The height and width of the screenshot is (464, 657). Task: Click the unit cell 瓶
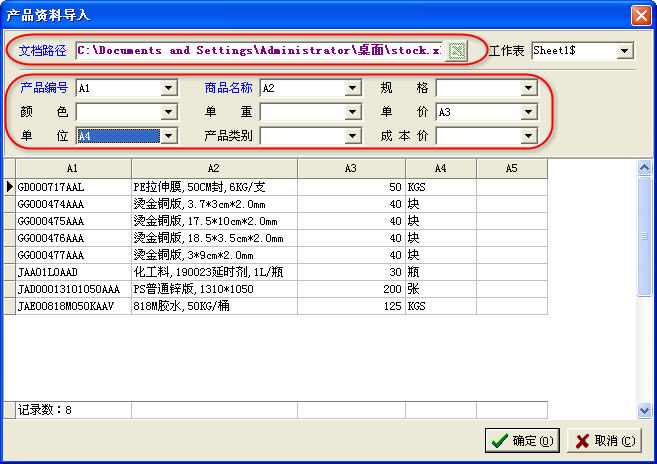(x=441, y=272)
